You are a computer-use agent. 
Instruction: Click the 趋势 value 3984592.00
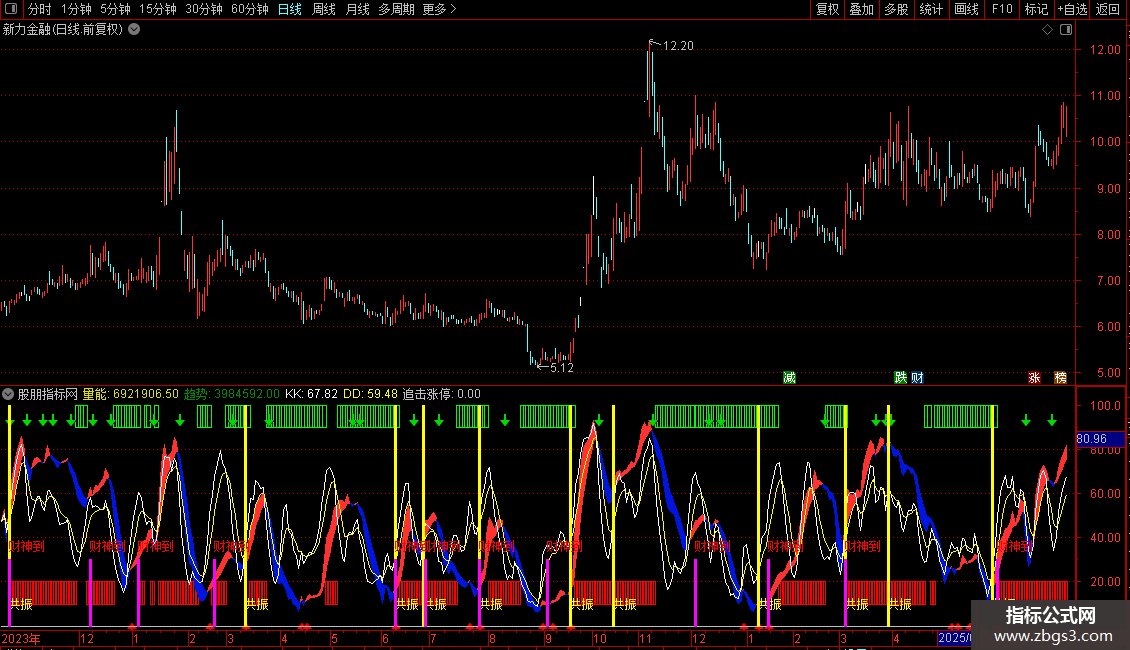(x=246, y=394)
